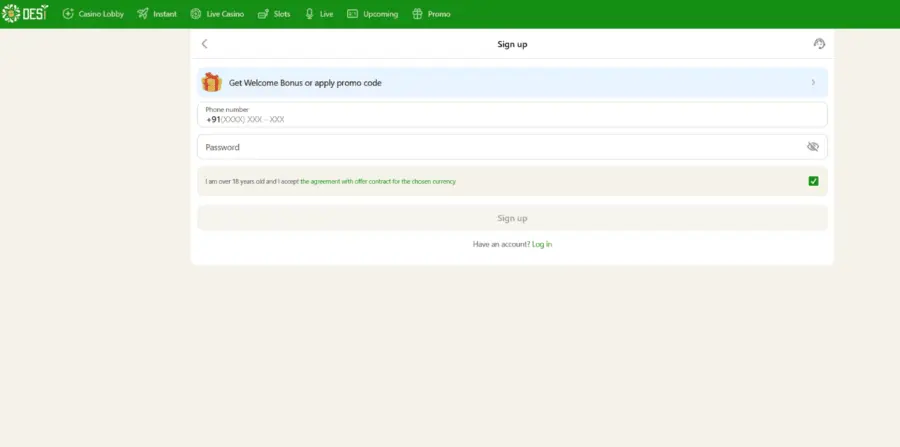
Task: Click the DESI logo in the header
Action: coord(25,13)
